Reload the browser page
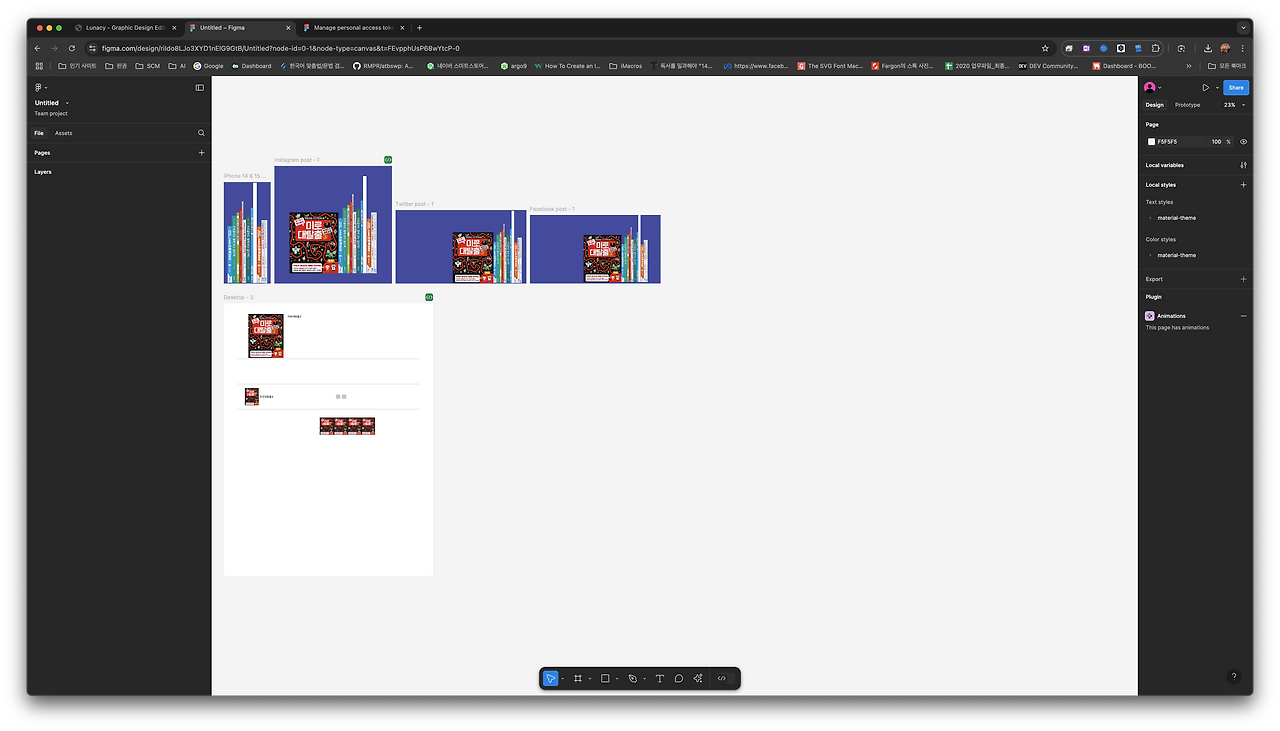 72,48
